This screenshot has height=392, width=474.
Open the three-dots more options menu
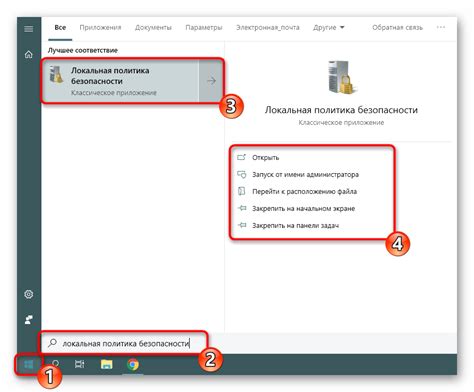point(441,27)
